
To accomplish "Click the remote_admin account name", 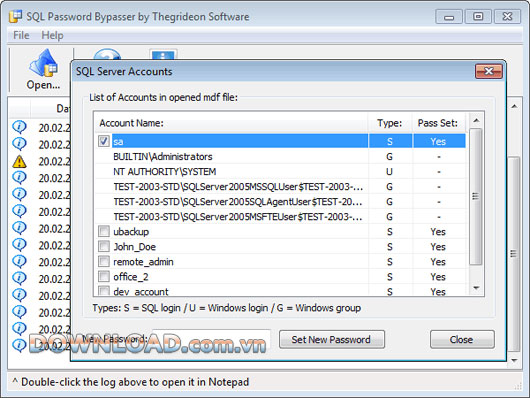I will click(143, 262).
